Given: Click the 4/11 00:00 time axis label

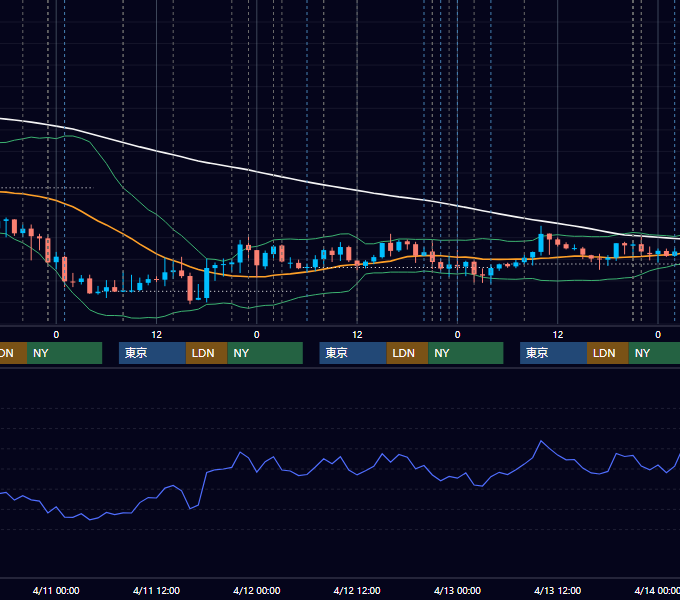Looking at the screenshot, I should pos(56,590).
